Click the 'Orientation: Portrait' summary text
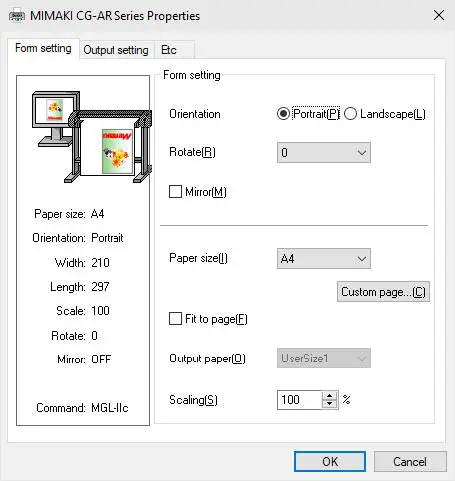 coord(78,238)
